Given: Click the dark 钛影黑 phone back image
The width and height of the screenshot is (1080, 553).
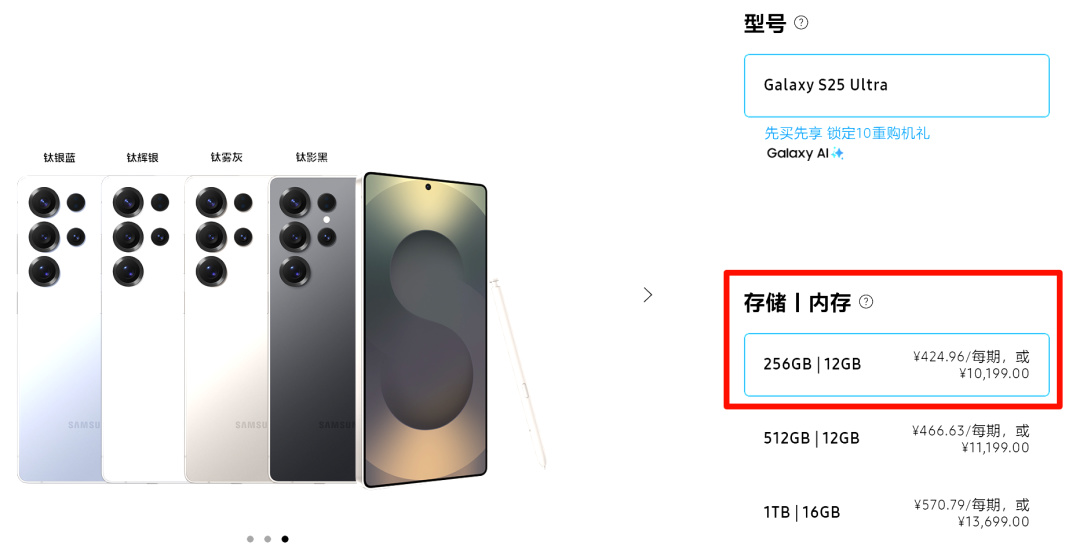Looking at the screenshot, I should coord(312,330).
